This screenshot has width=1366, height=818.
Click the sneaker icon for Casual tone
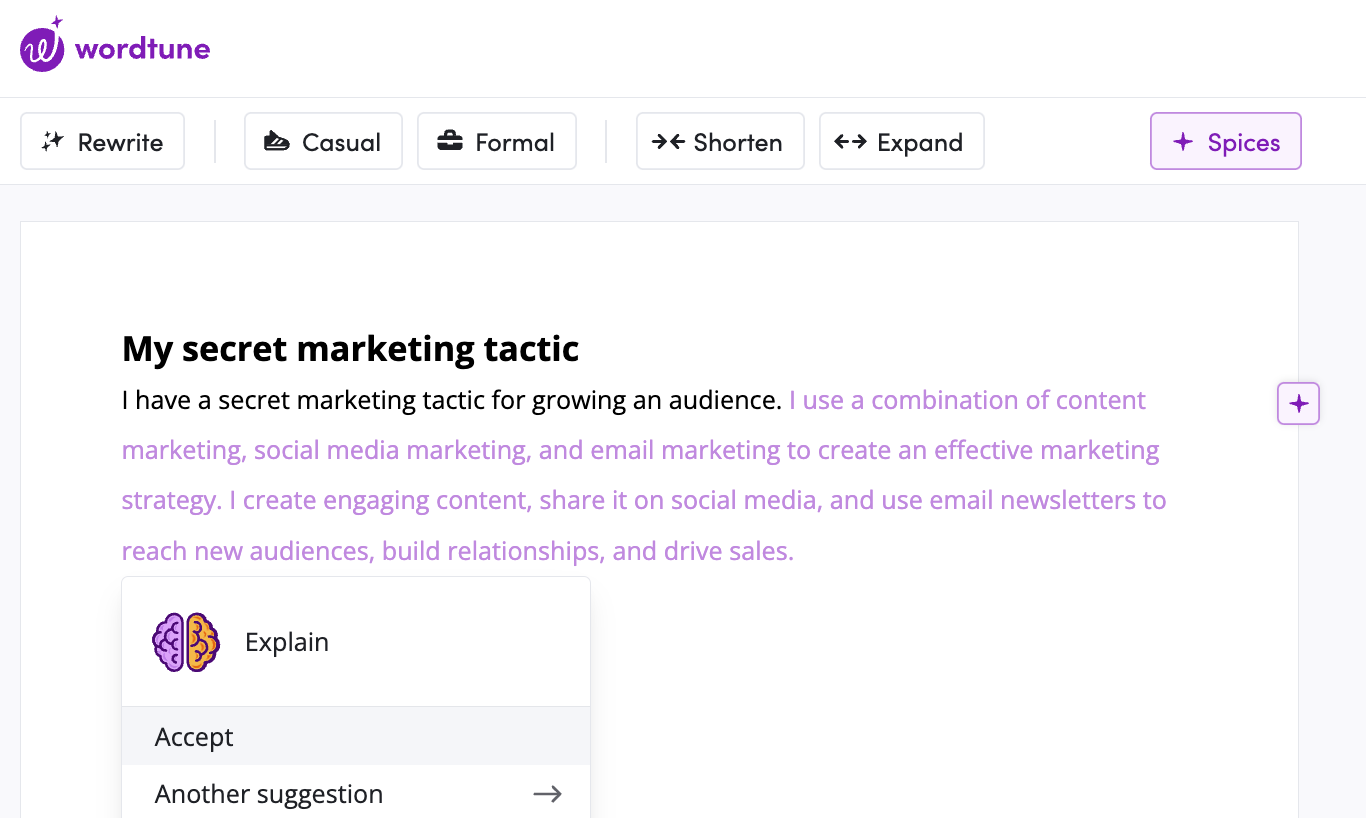(276, 142)
